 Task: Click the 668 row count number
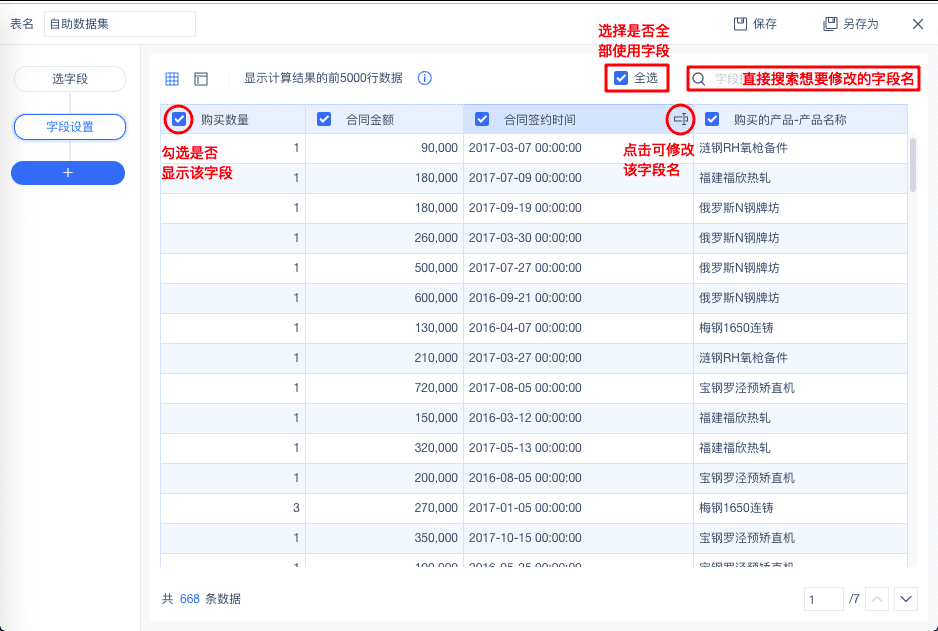(x=190, y=599)
